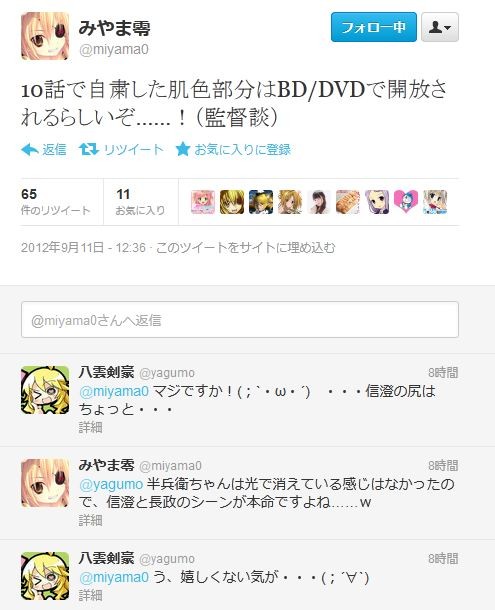
Task: Expand 詳細 under last 八雲剣豪 reply
Action: [x=90, y=595]
